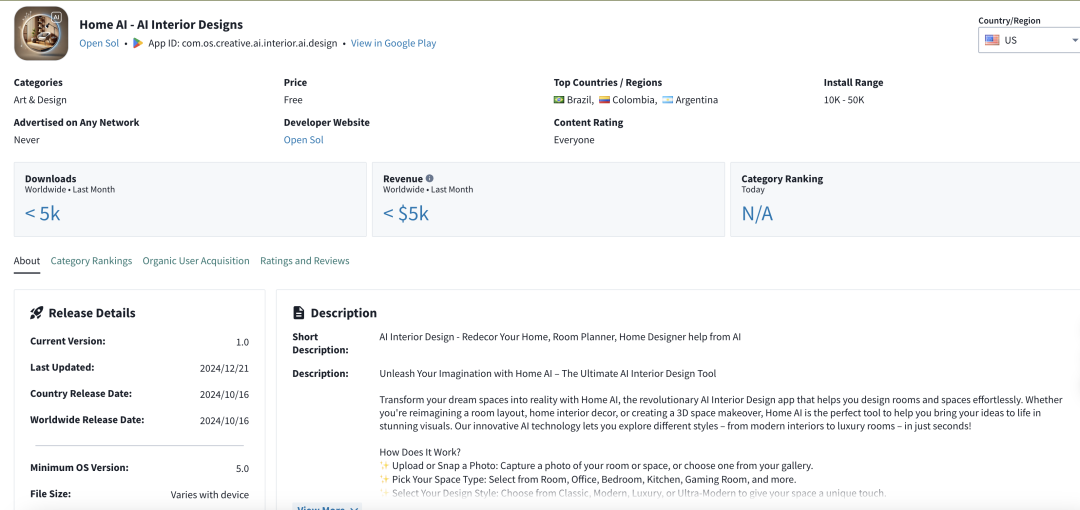Viewport: 1080px width, 510px height.
Task: Switch to the About tab
Action: [27, 261]
